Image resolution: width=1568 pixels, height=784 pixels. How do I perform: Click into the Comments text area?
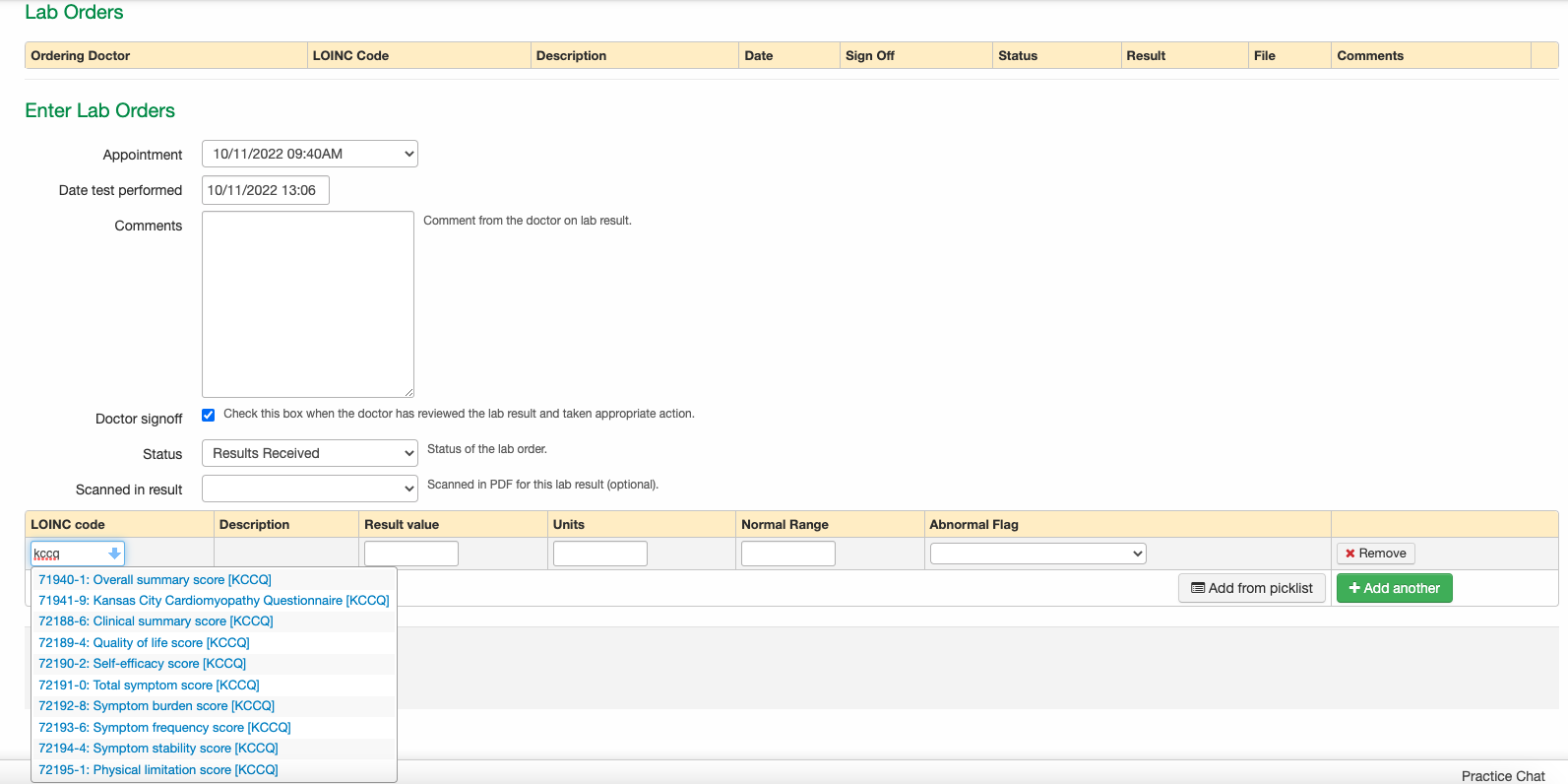(x=308, y=304)
